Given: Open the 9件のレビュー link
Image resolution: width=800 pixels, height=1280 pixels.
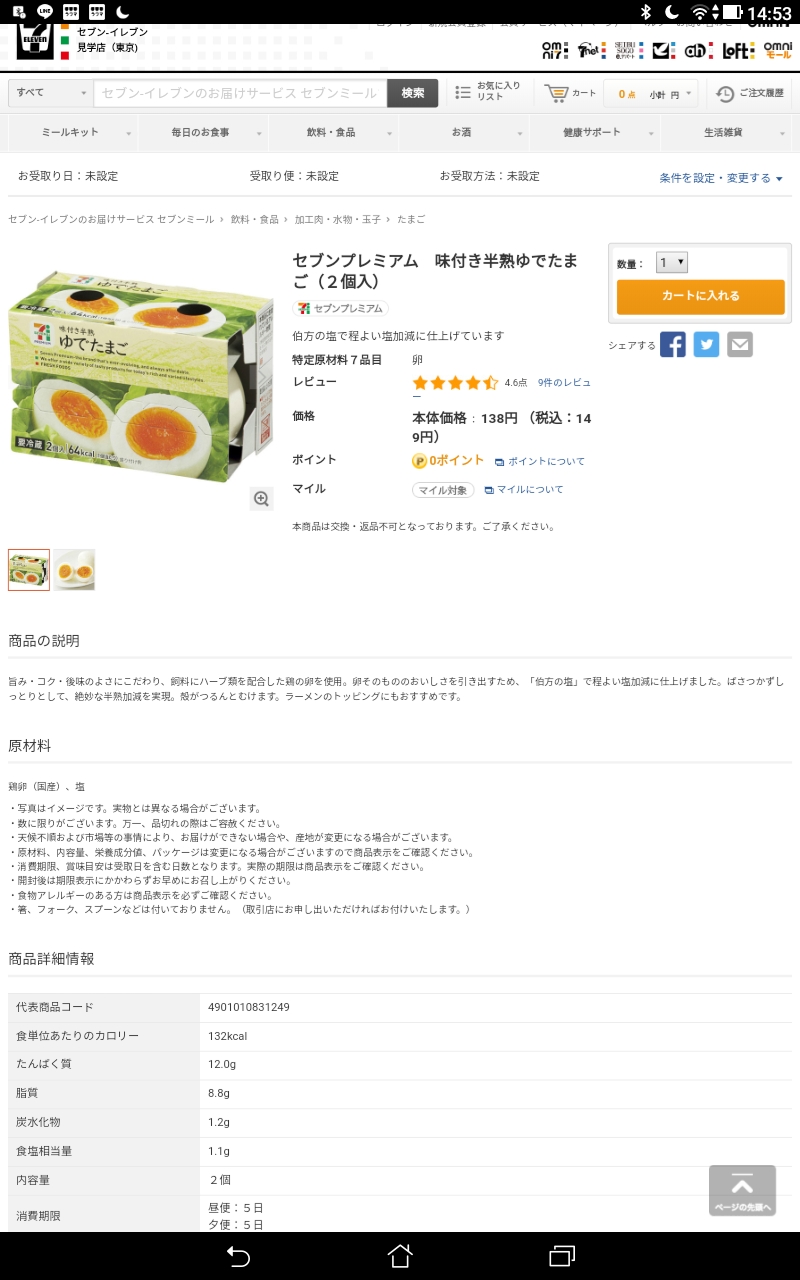Looking at the screenshot, I should [563, 382].
